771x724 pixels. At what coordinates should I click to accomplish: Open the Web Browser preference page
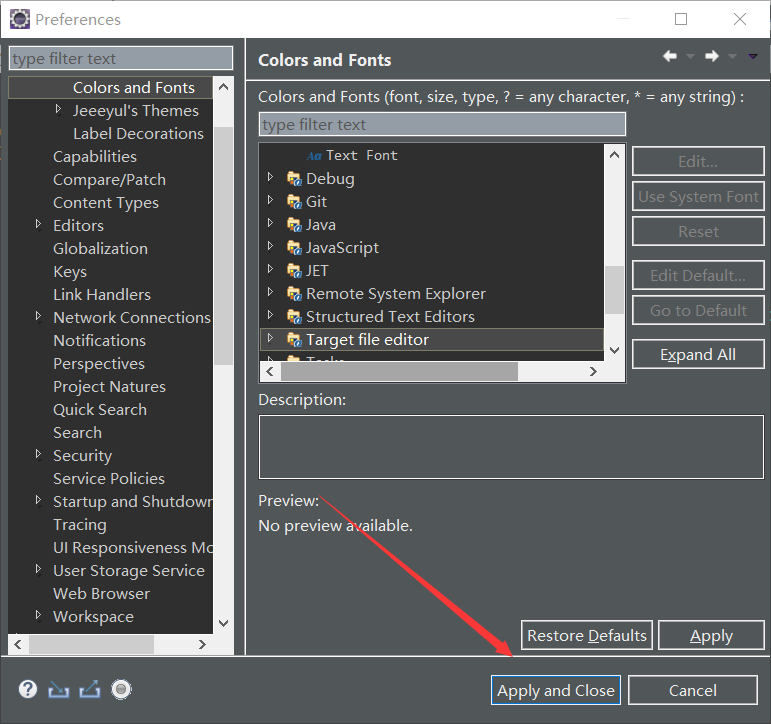point(101,594)
